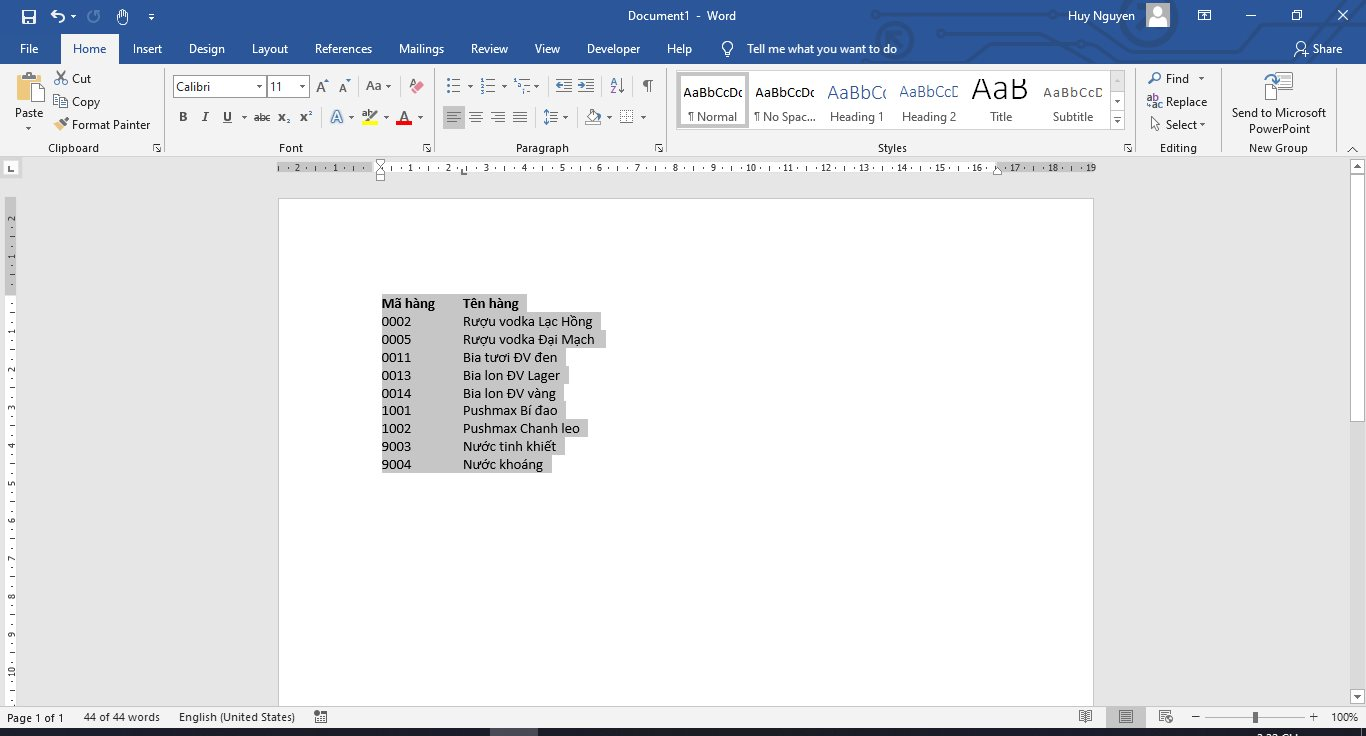The width and height of the screenshot is (1366, 736).
Task: Expand the Change Case menu
Action: click(379, 87)
